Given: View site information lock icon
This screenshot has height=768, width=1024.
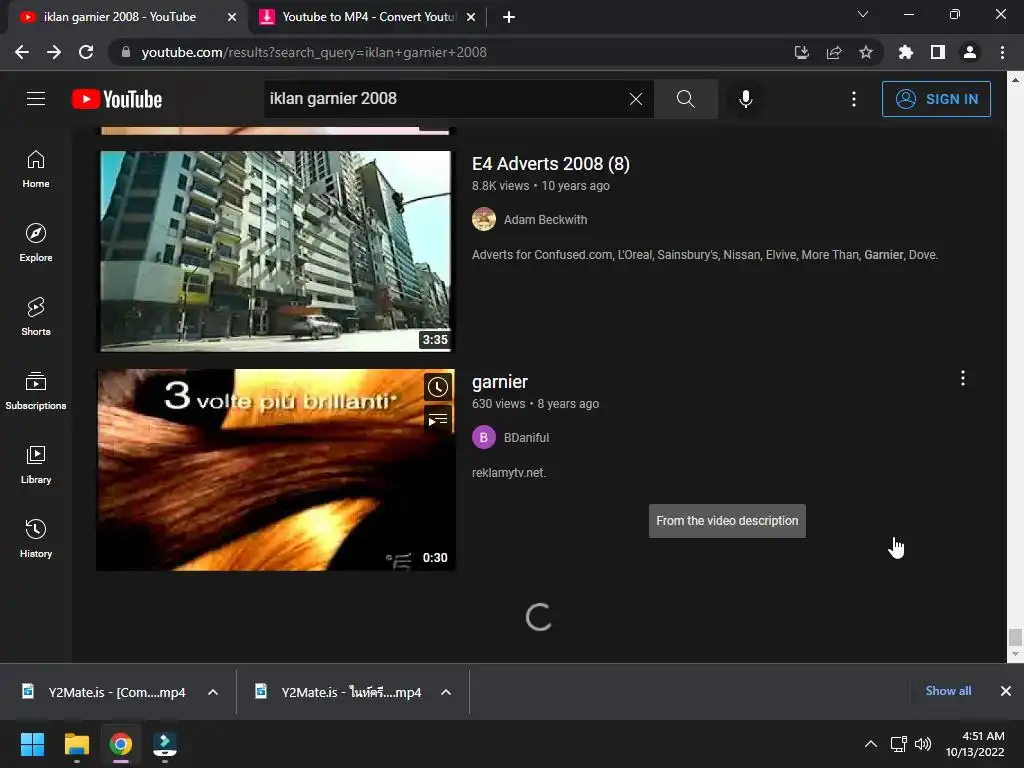Looking at the screenshot, I should (x=126, y=52).
